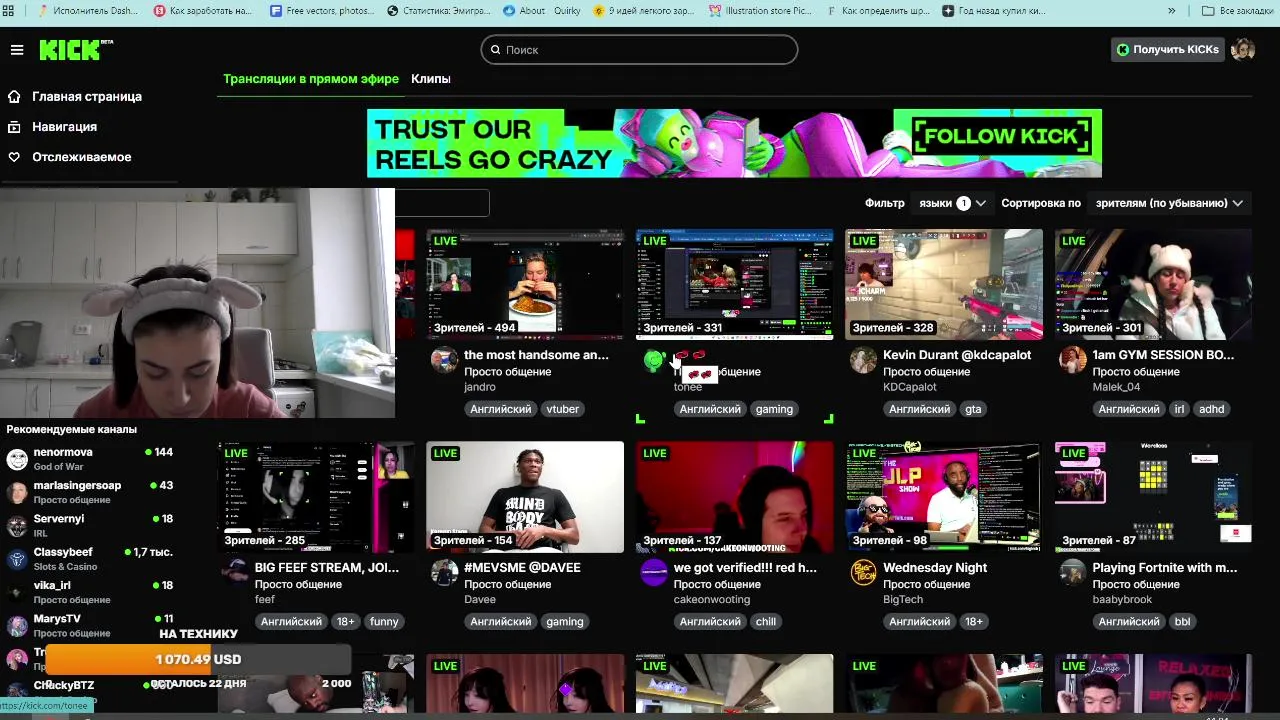The image size is (1280, 720).
Task: Open the browser bookmarks overflow chevron
Action: [x=1171, y=11]
